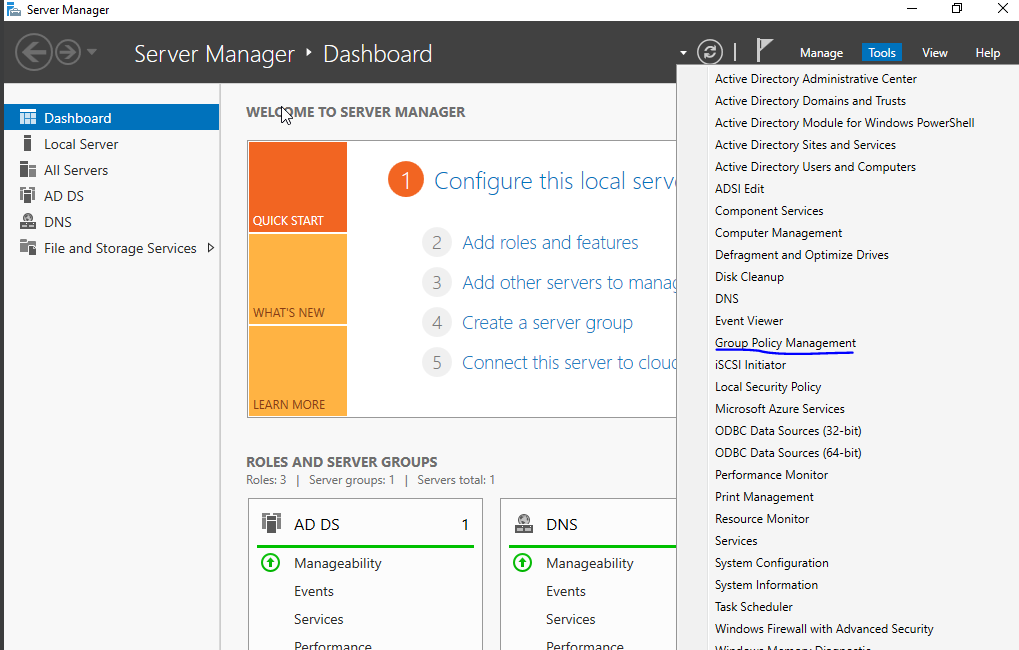Select Dashboard in the sidebar
The image size is (1019, 650).
pos(112,118)
